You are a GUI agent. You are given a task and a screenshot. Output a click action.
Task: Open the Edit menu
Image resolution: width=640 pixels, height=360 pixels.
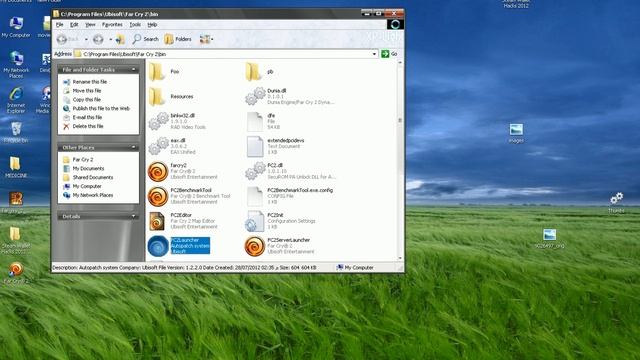pos(74,25)
